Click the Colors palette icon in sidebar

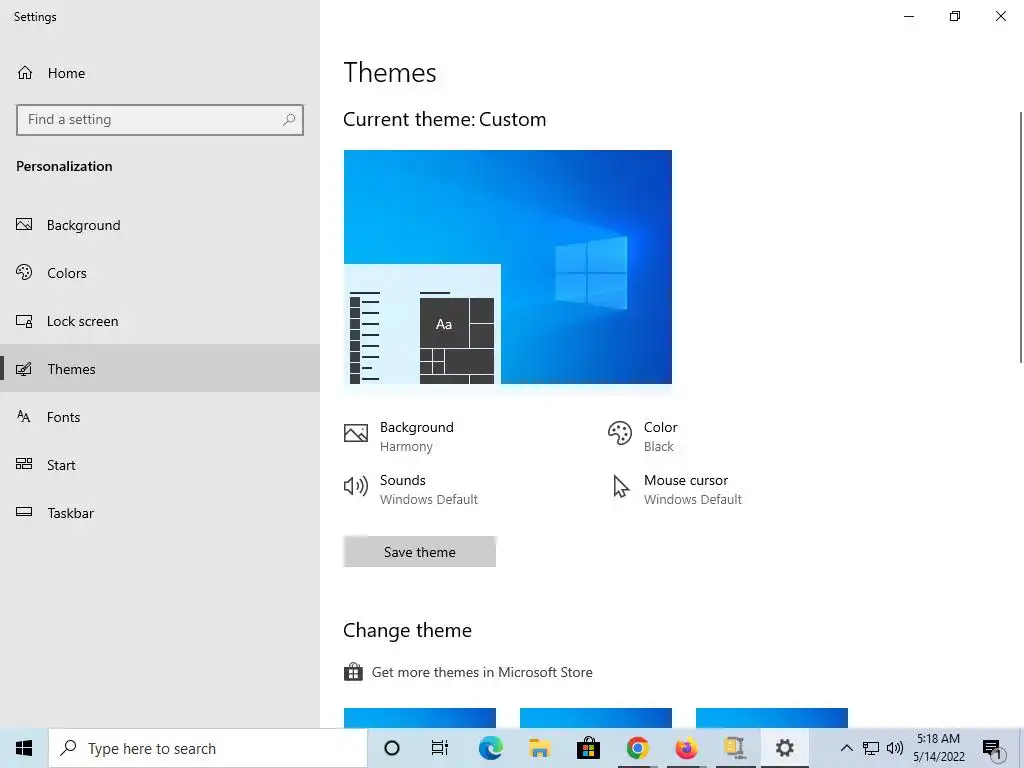(24, 272)
